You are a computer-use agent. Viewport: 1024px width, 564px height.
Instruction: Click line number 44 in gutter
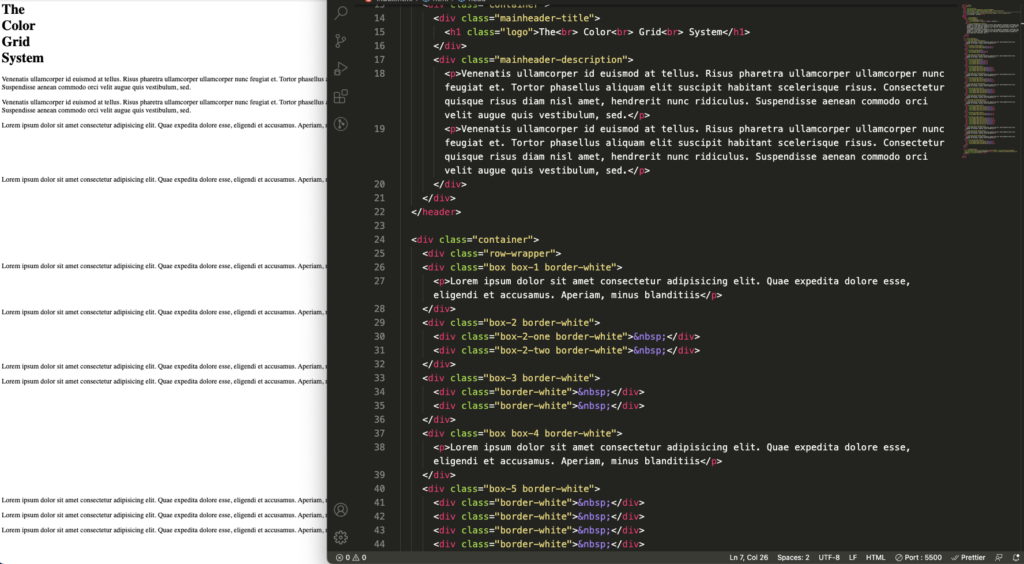[x=379, y=544]
